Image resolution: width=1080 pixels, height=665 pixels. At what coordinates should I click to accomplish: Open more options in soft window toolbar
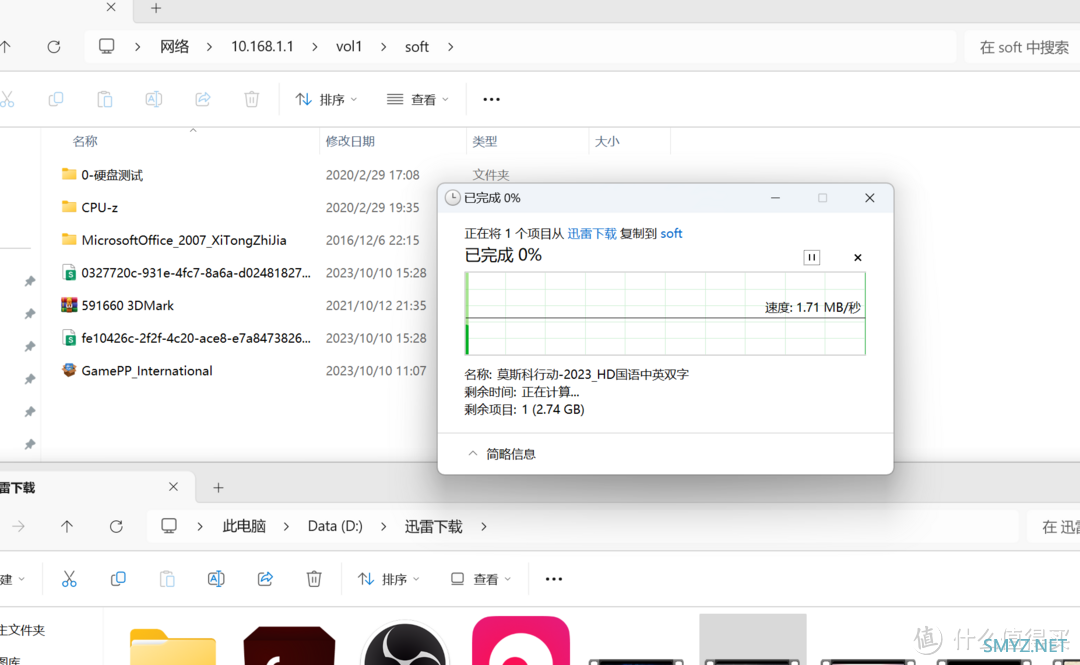click(491, 99)
